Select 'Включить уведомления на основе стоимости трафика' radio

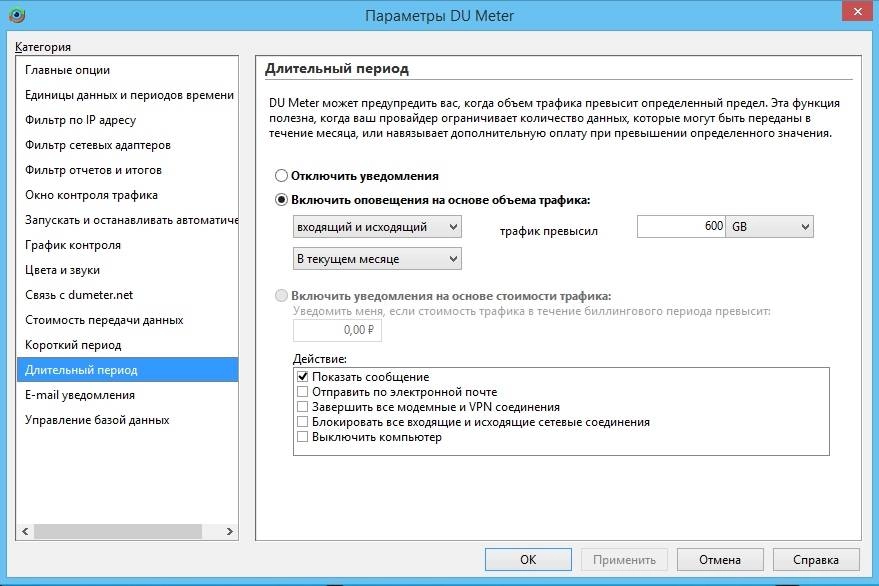281,296
